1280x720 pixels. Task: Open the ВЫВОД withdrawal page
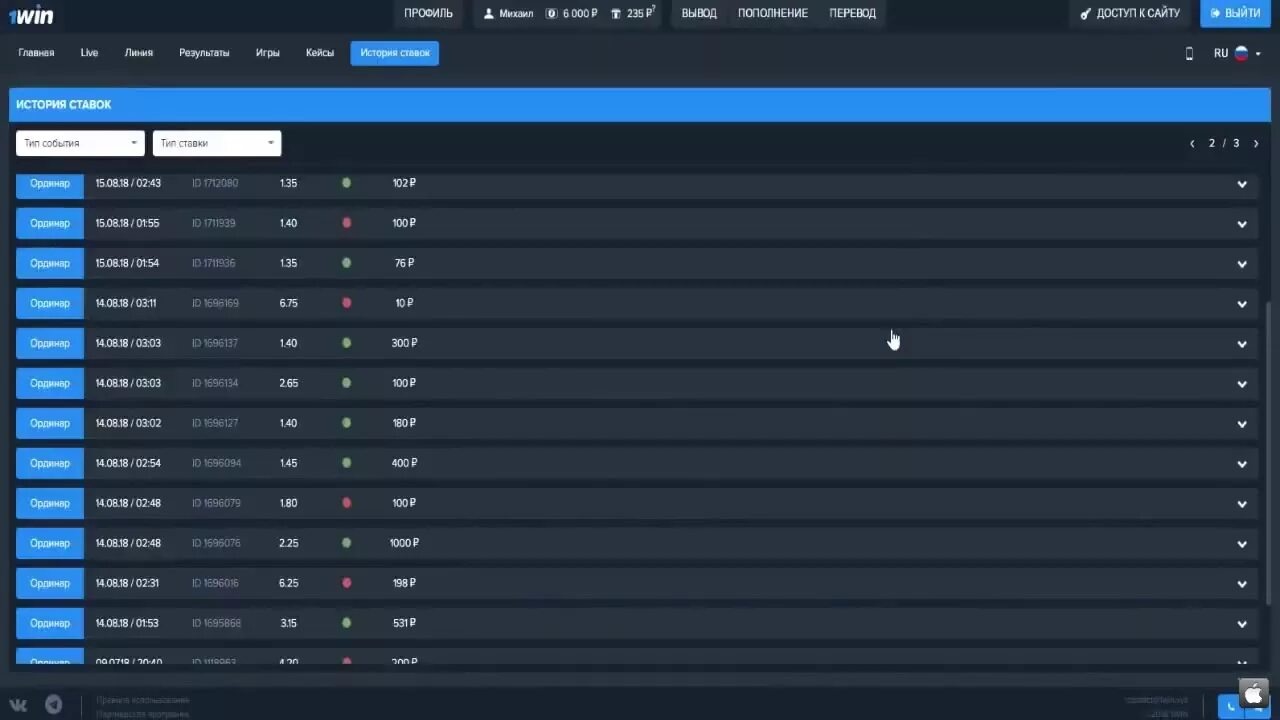click(x=699, y=13)
